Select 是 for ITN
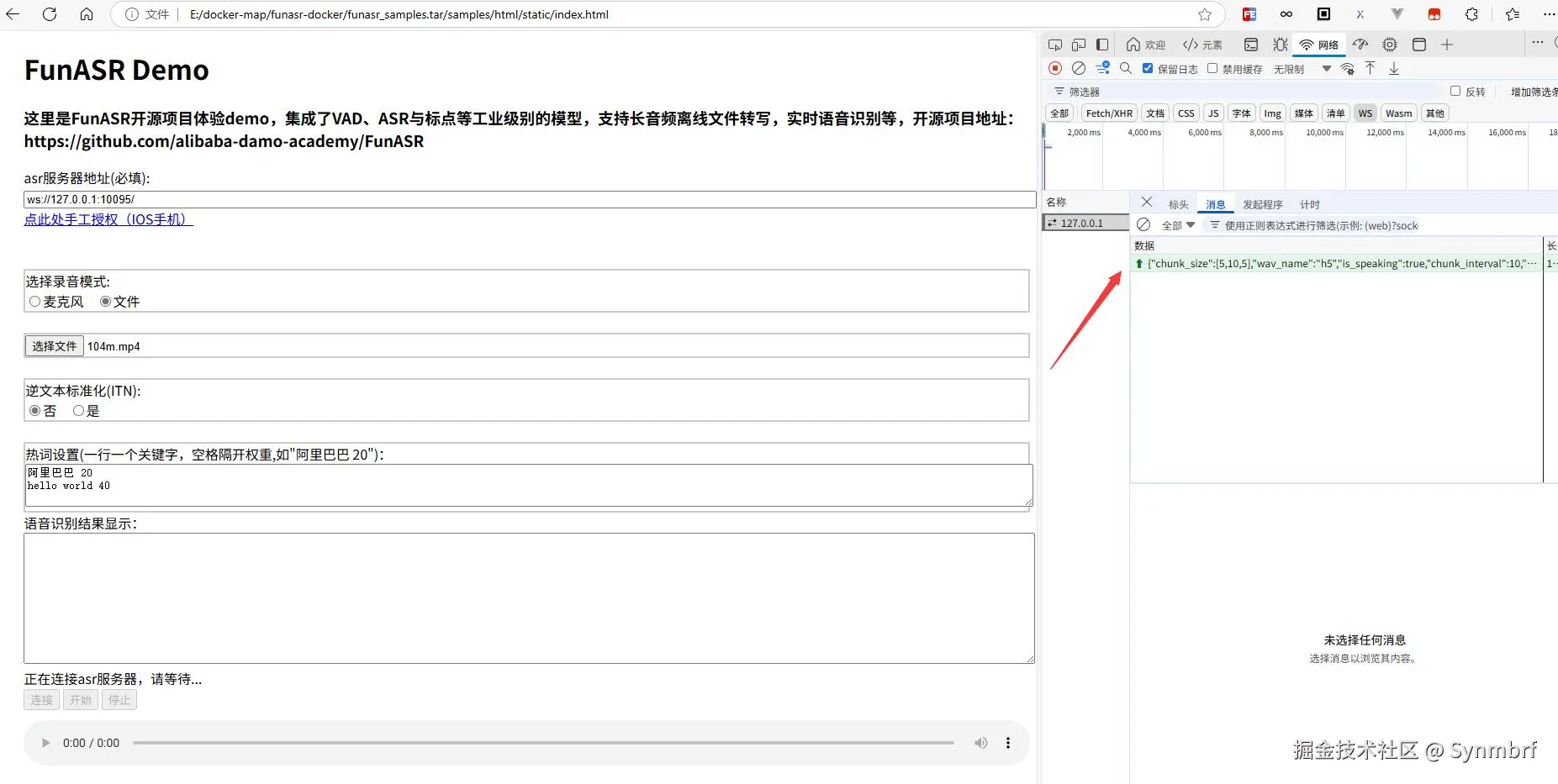 click(x=78, y=411)
